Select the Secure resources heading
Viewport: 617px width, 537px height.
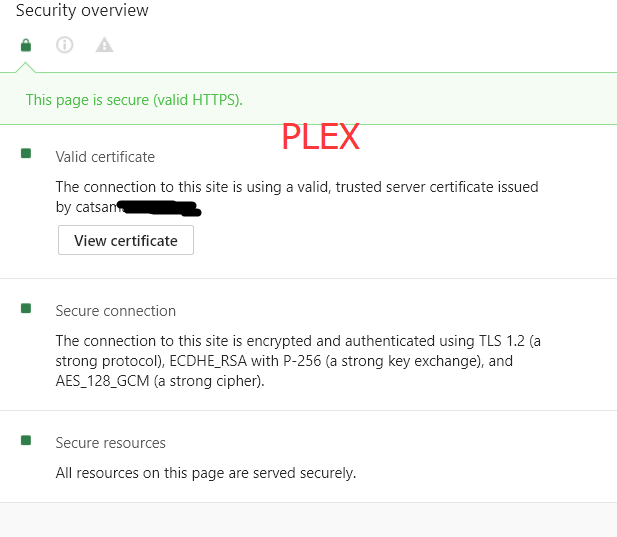111,443
